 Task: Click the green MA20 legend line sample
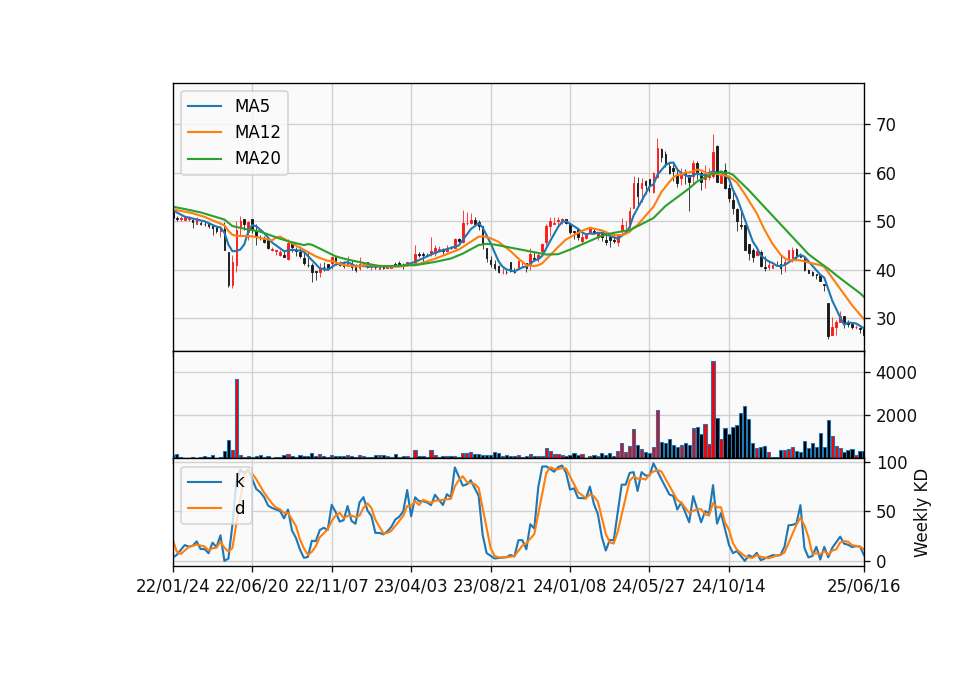click(204, 159)
